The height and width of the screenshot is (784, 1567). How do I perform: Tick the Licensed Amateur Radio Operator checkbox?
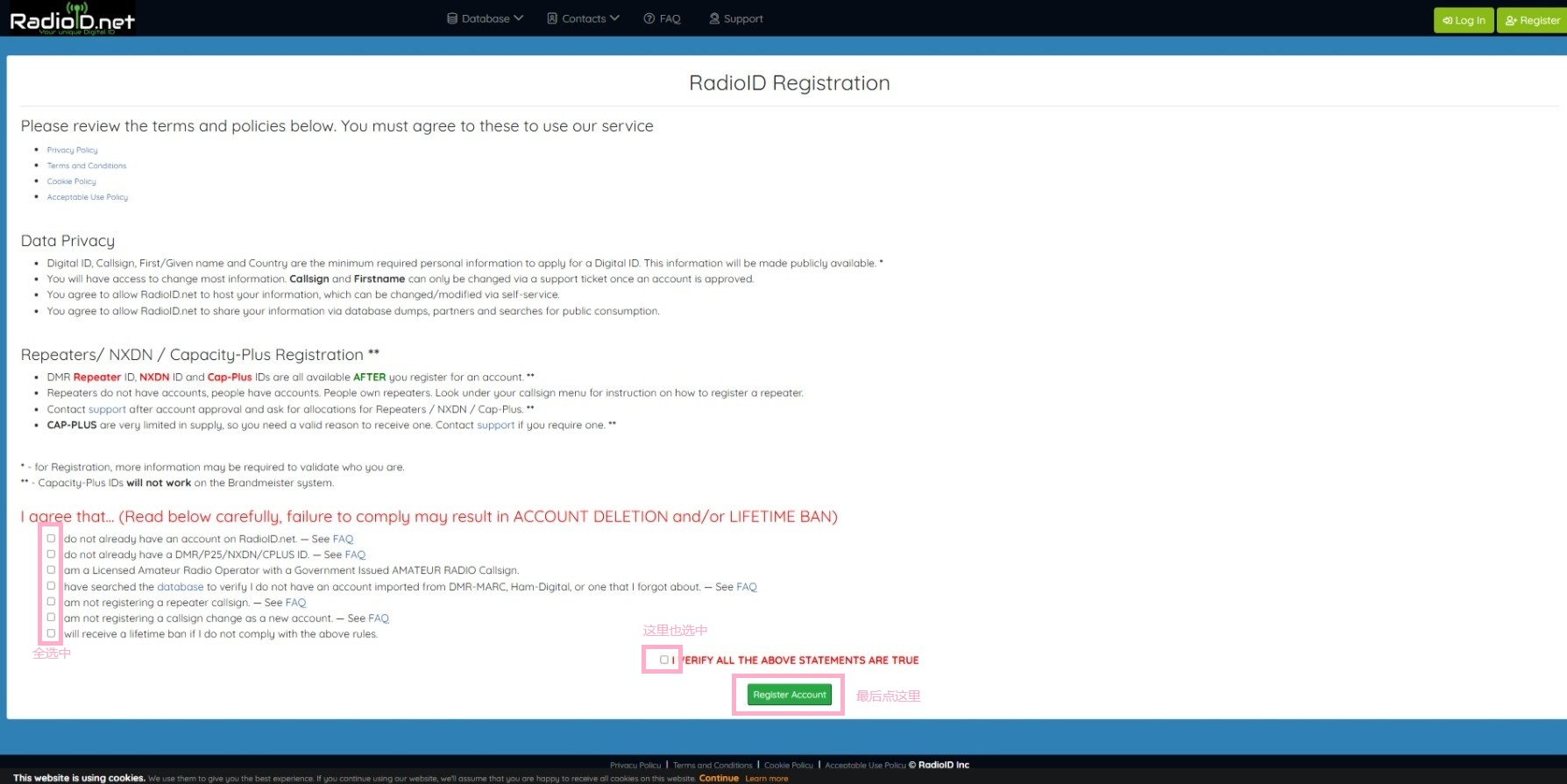51,570
